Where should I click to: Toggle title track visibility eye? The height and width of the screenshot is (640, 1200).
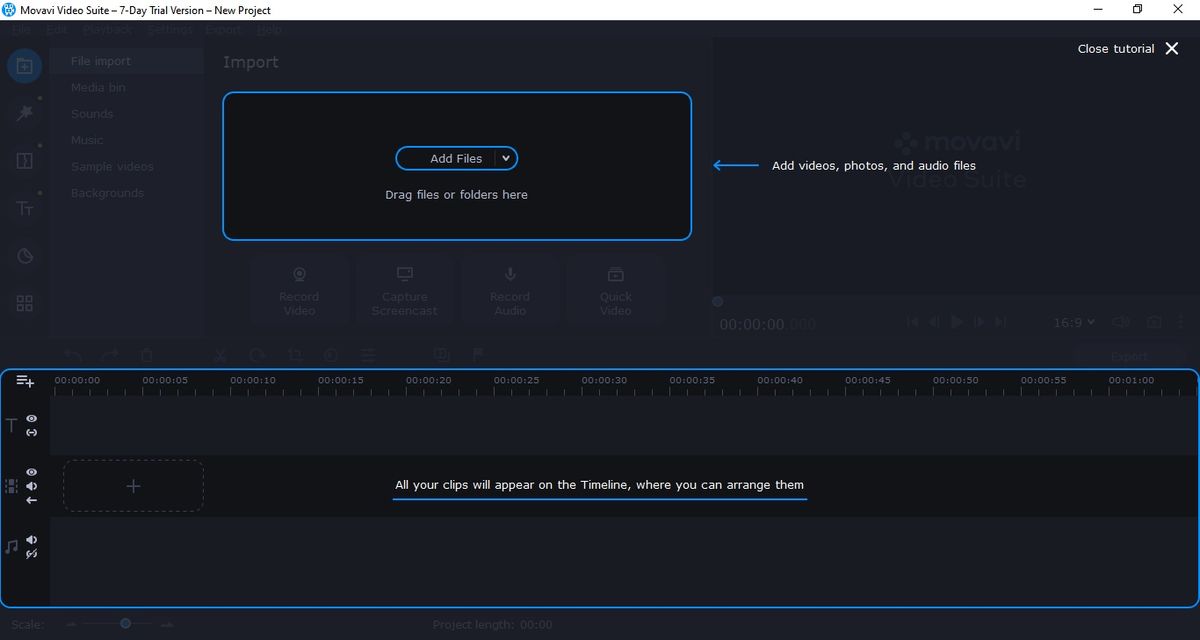coord(32,418)
